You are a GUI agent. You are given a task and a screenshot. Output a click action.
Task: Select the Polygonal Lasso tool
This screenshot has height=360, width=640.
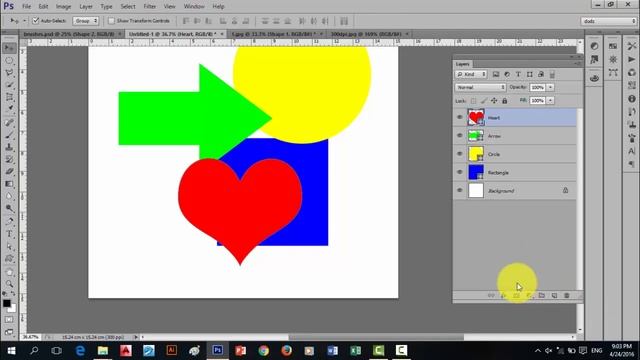click(x=9, y=73)
